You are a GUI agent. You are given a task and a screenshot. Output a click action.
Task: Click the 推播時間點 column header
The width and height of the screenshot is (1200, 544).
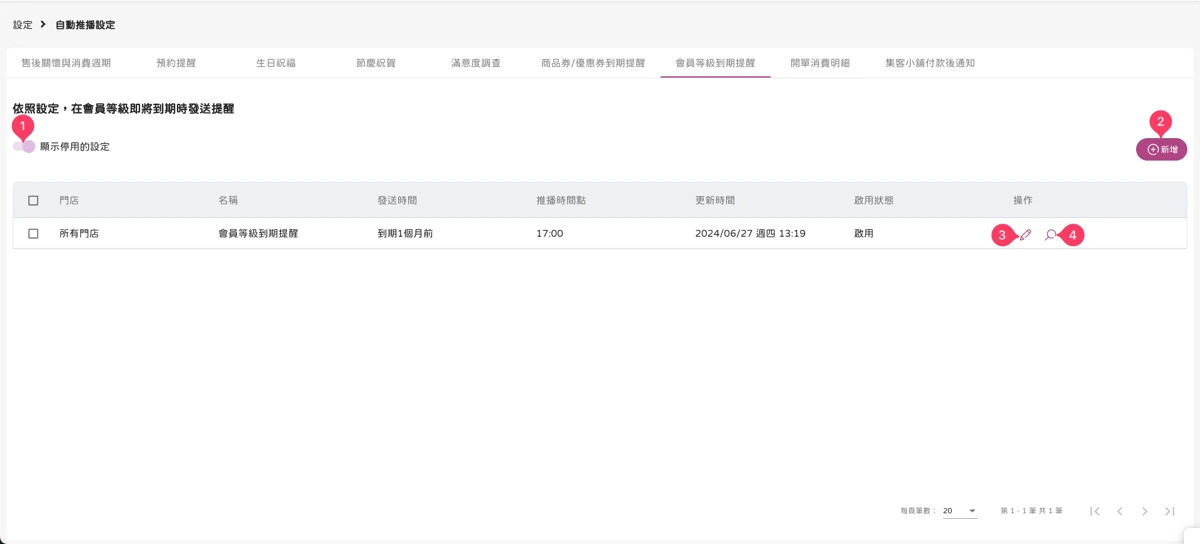pyautogui.click(x=561, y=201)
